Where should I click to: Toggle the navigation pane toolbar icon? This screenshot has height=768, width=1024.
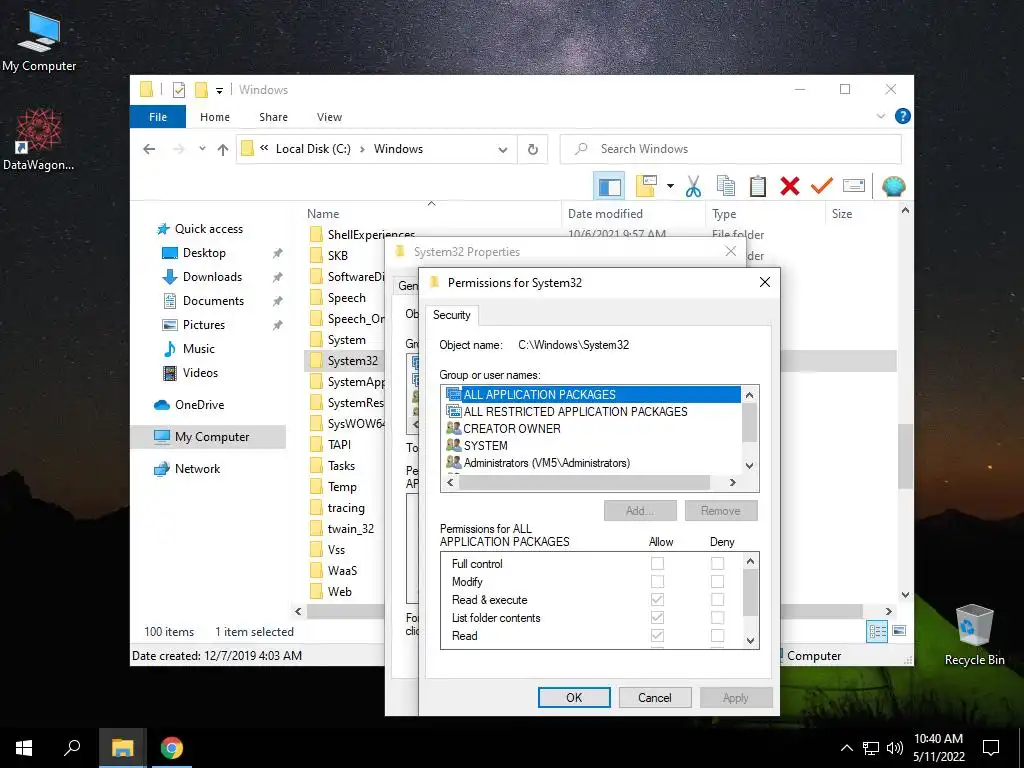coord(609,187)
